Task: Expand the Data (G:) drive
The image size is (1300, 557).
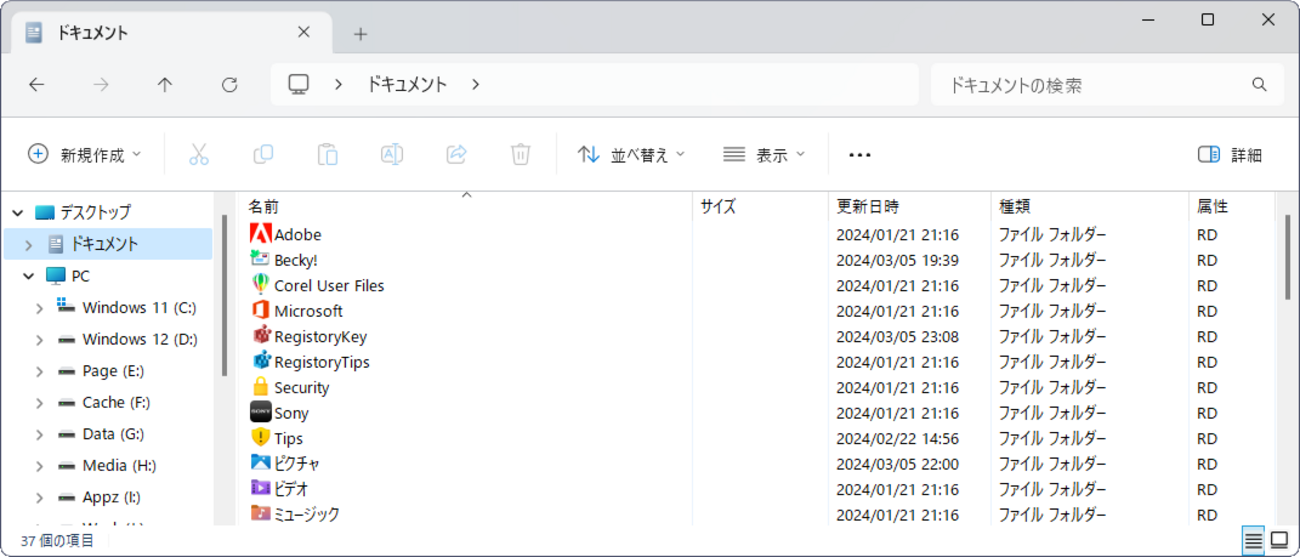Action: (x=39, y=435)
